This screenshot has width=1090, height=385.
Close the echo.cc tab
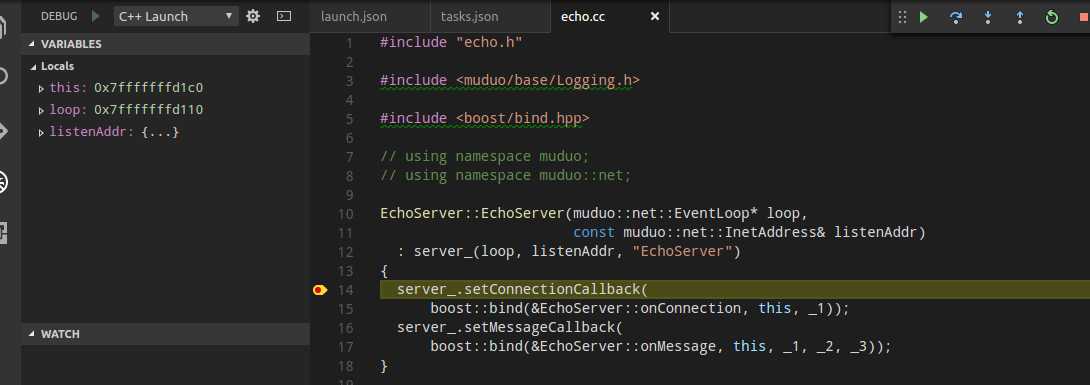tap(654, 16)
